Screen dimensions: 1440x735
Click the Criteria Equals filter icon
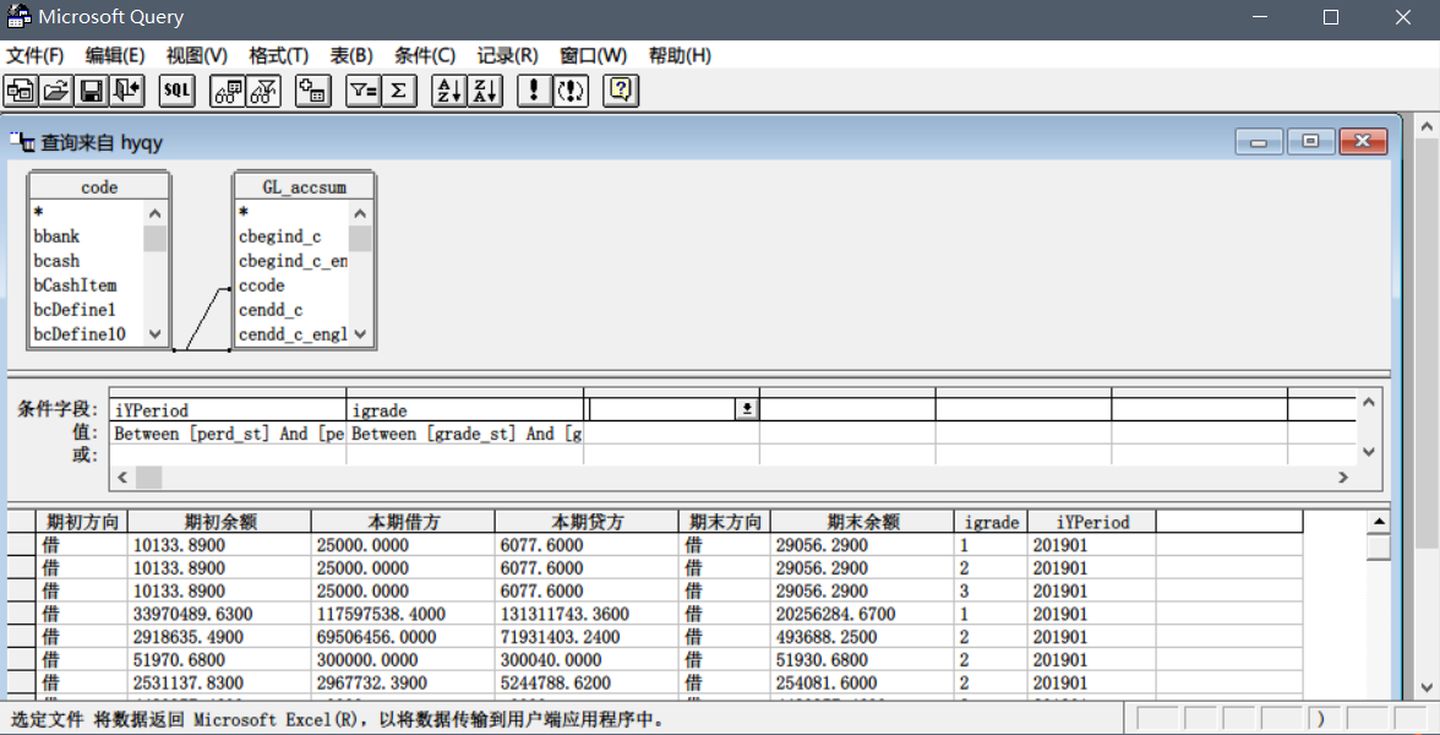(x=363, y=91)
